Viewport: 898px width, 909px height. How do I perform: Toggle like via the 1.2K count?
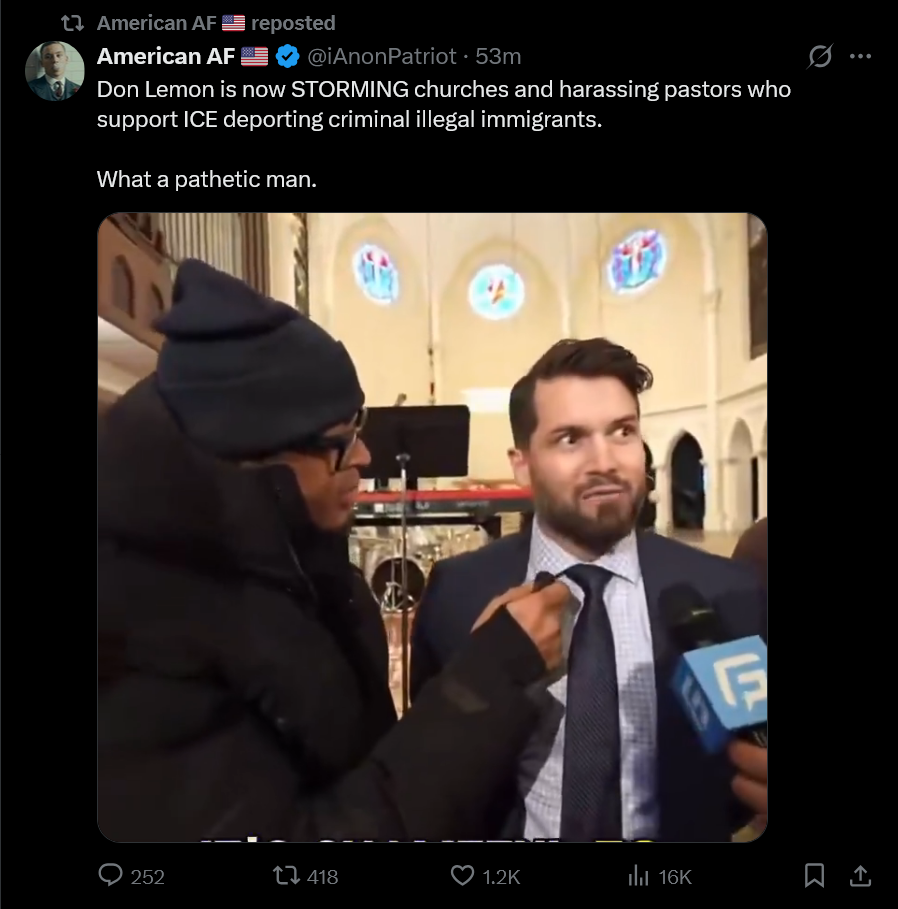(x=501, y=877)
